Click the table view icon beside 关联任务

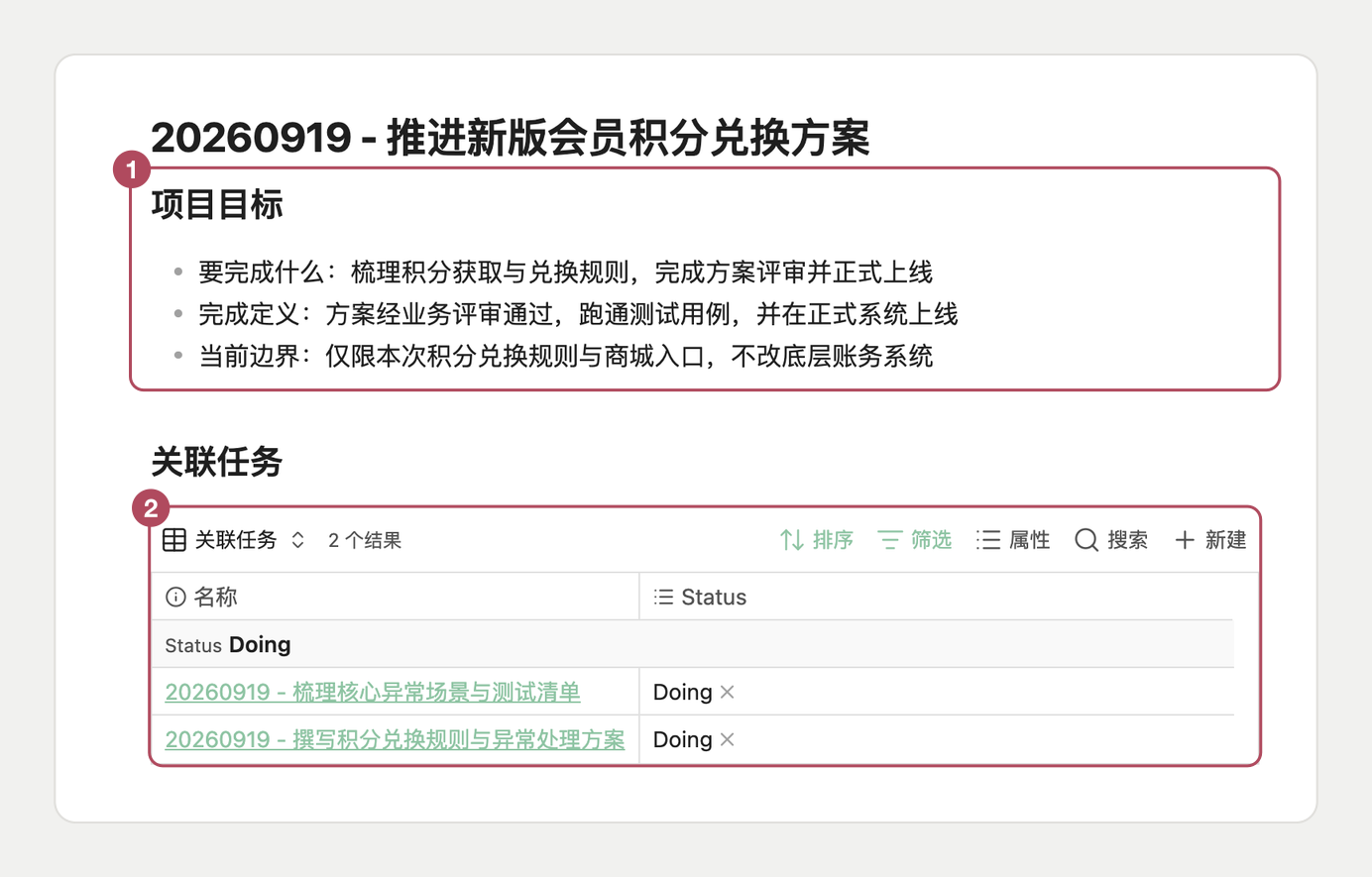[x=174, y=540]
